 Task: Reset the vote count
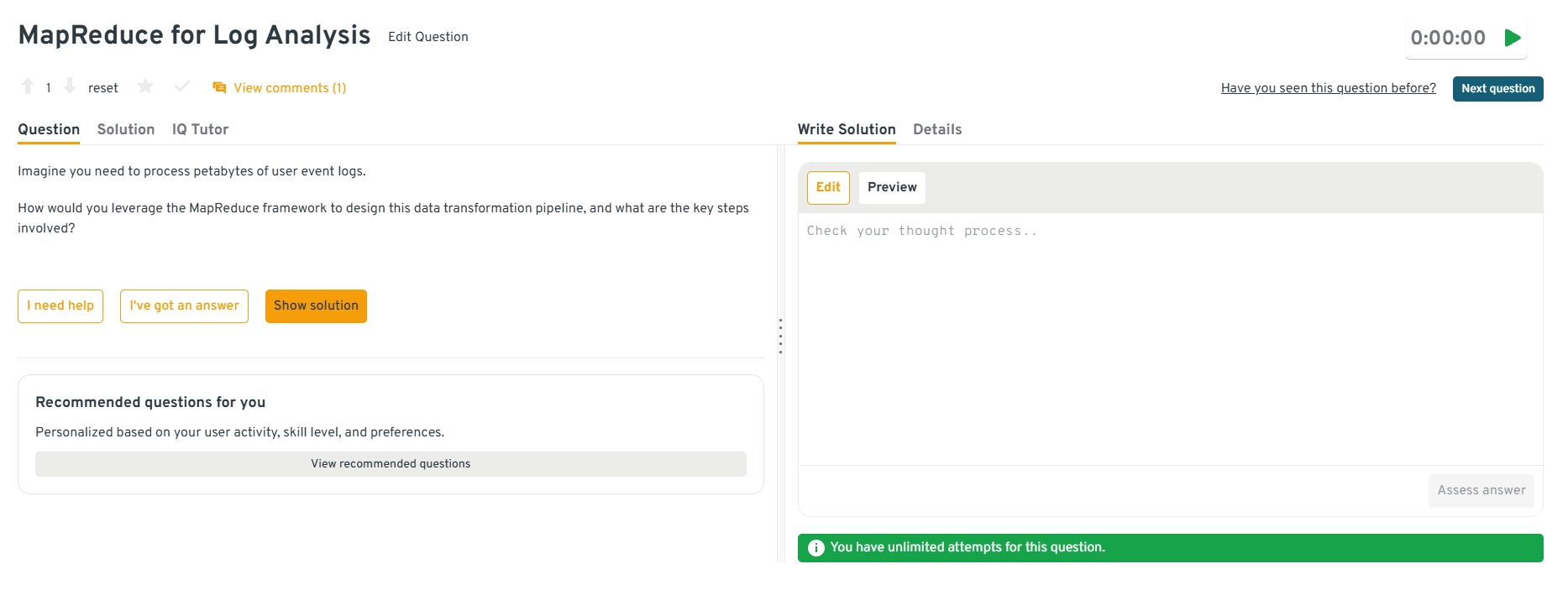click(x=102, y=88)
